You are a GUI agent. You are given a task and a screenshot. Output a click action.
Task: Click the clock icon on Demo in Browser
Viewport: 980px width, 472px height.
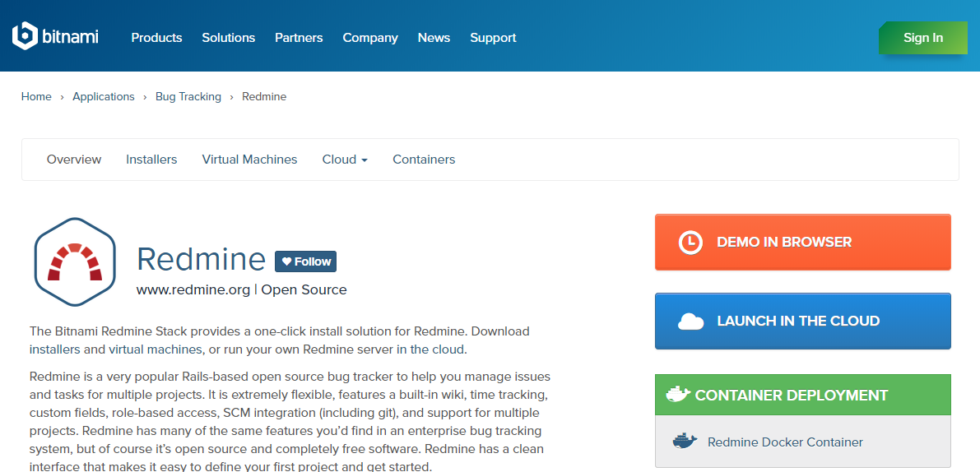691,242
